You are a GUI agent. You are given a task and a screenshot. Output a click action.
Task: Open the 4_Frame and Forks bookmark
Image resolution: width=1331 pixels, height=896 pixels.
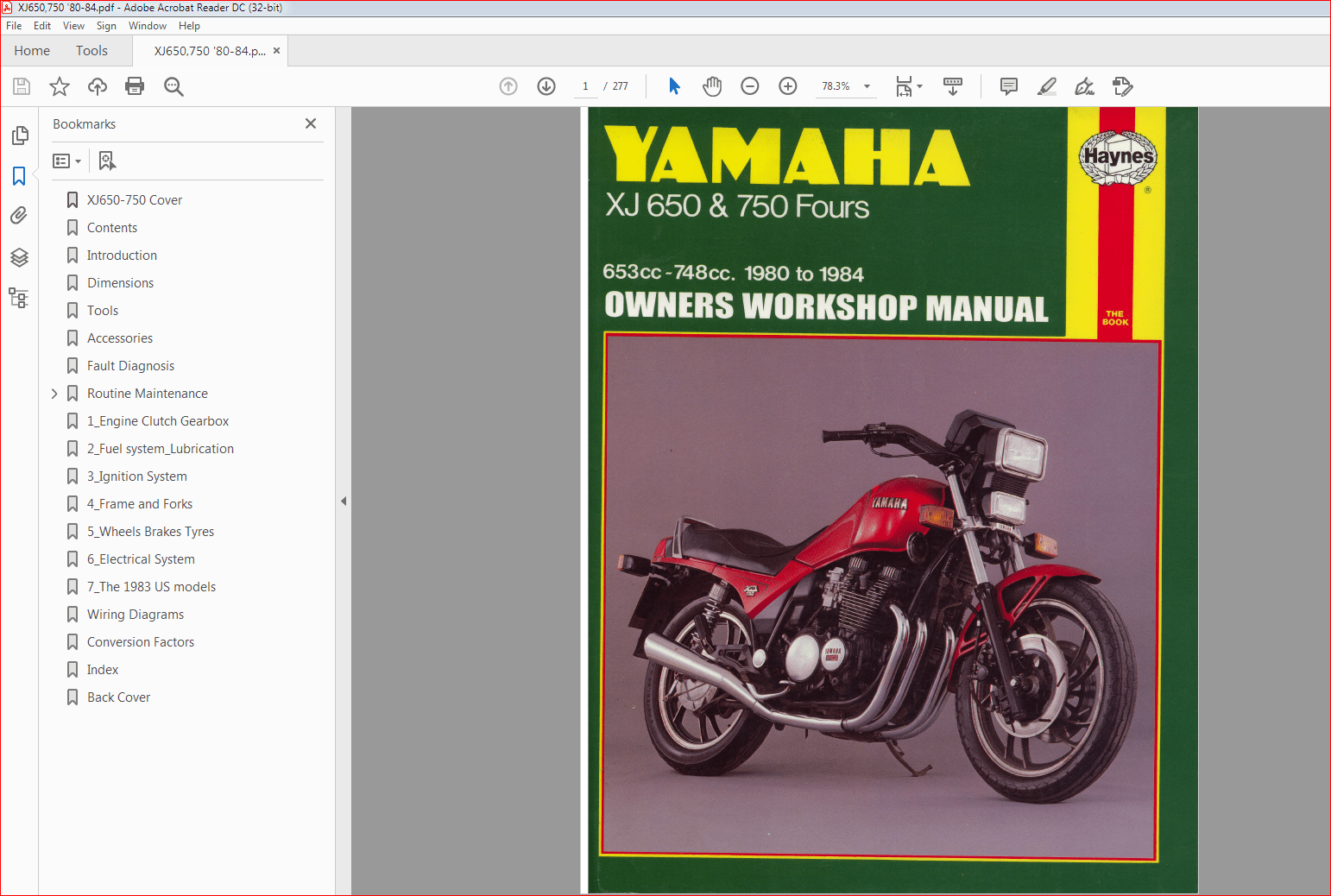click(x=140, y=504)
